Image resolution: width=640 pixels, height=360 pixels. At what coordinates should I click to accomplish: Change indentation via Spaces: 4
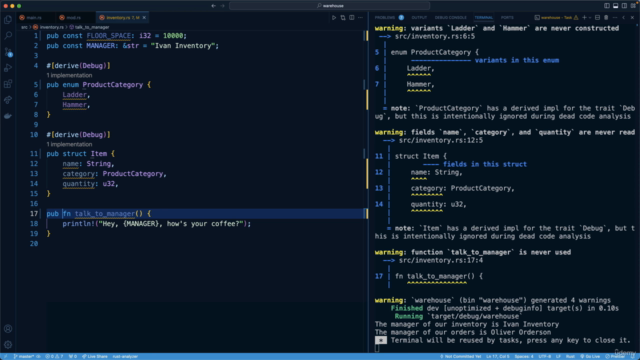point(524,356)
